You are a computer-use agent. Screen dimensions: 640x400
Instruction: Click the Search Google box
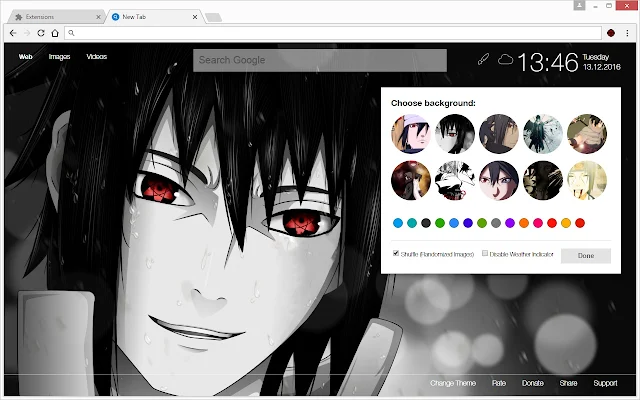(320, 60)
